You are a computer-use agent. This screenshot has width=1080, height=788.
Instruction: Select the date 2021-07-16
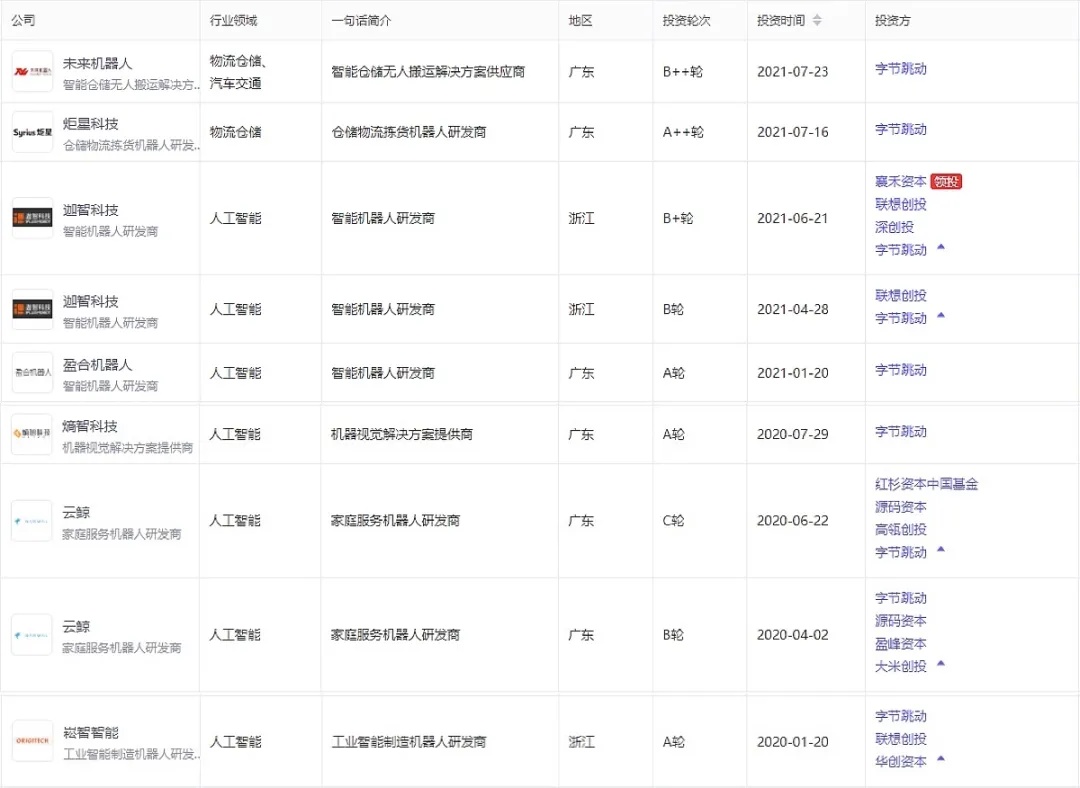click(793, 132)
